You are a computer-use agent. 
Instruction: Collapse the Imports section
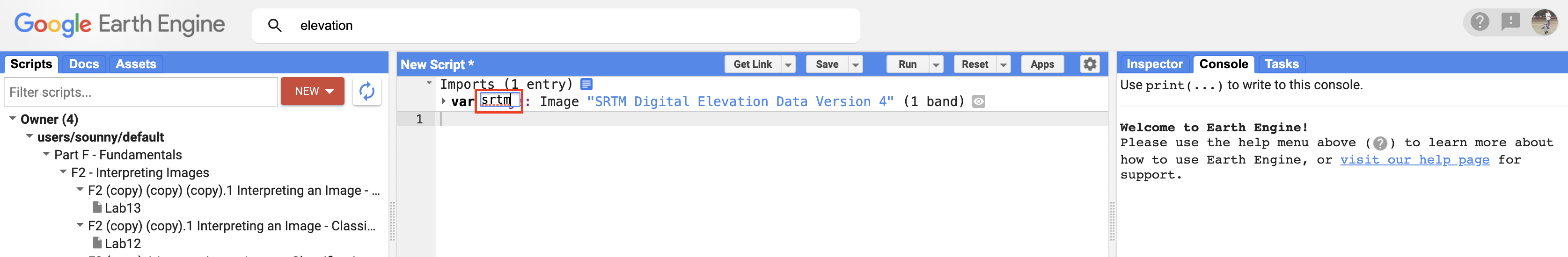[429, 83]
